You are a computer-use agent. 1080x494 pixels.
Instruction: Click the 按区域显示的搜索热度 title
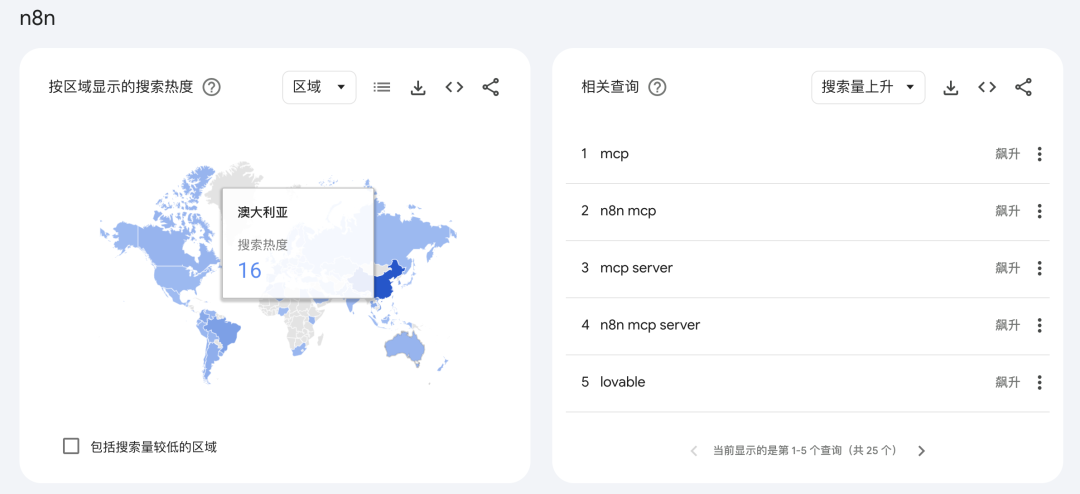point(121,88)
